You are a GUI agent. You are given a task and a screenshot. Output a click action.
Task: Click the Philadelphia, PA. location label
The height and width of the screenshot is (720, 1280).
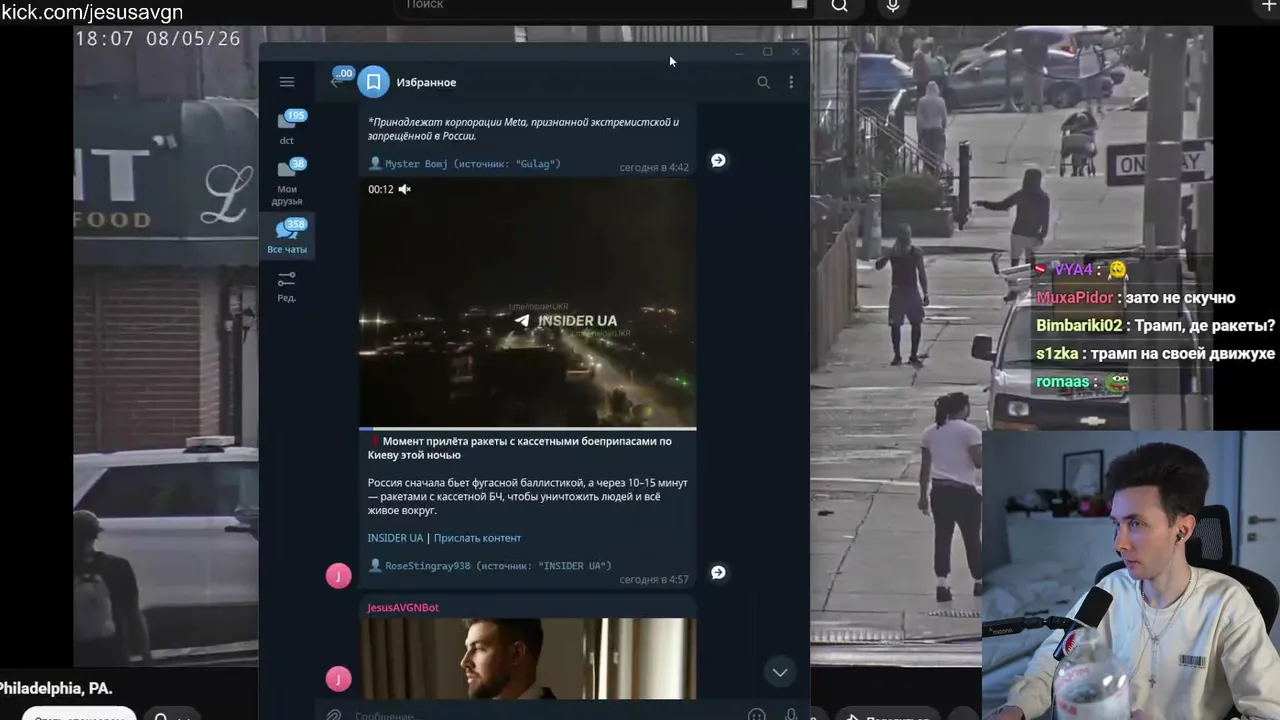tap(56, 689)
